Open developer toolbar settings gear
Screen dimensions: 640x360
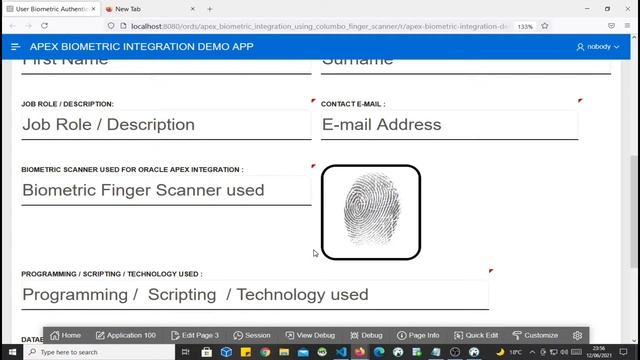pos(577,336)
